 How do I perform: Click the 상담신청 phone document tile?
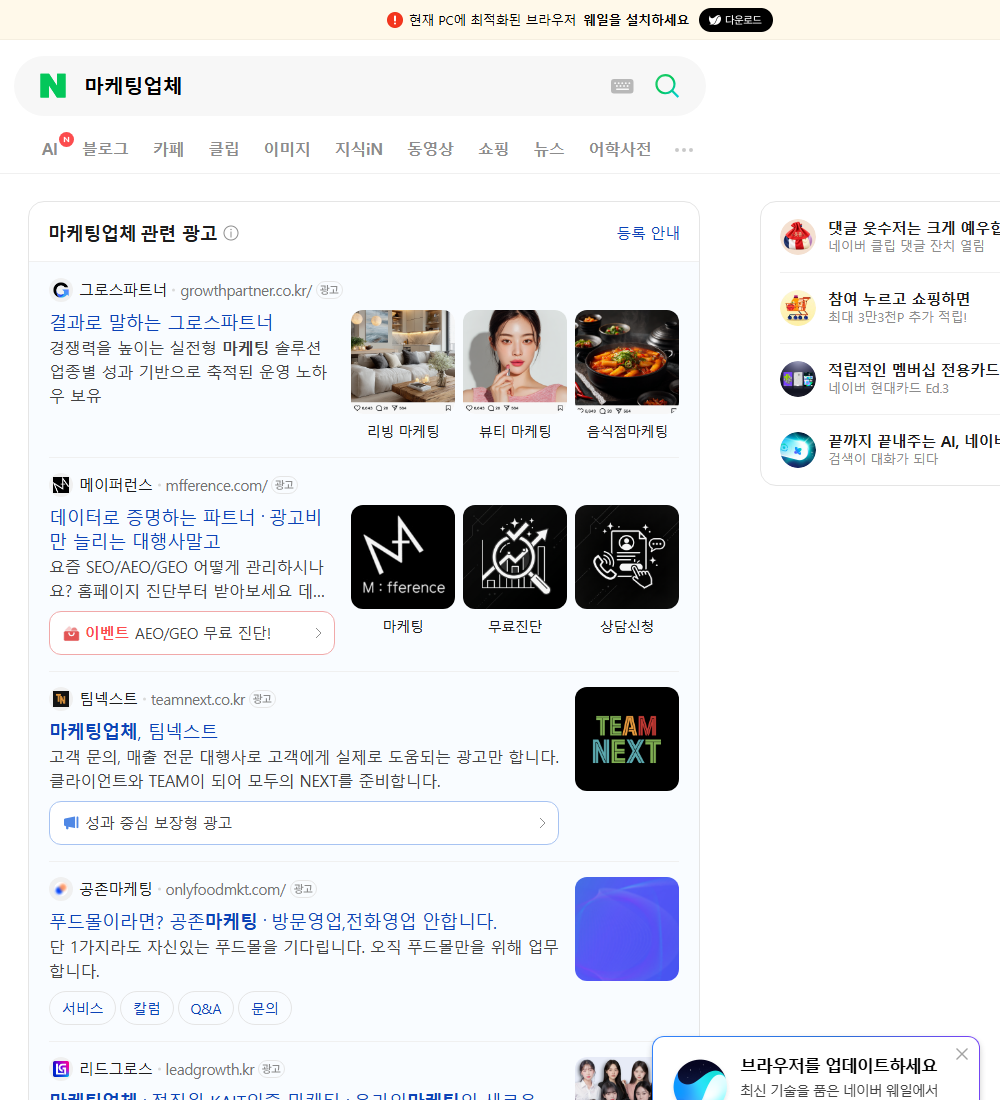tap(627, 557)
